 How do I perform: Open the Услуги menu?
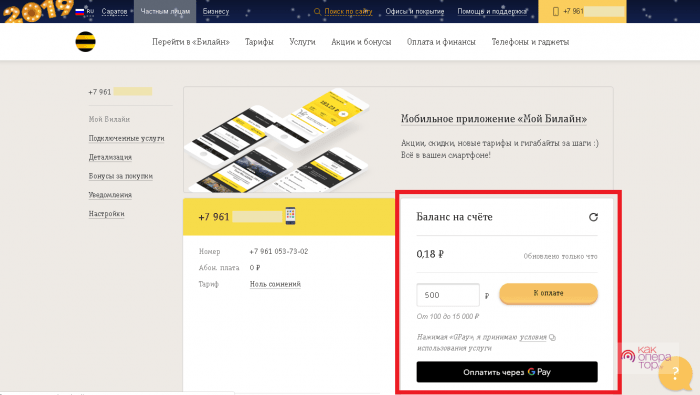(302, 42)
